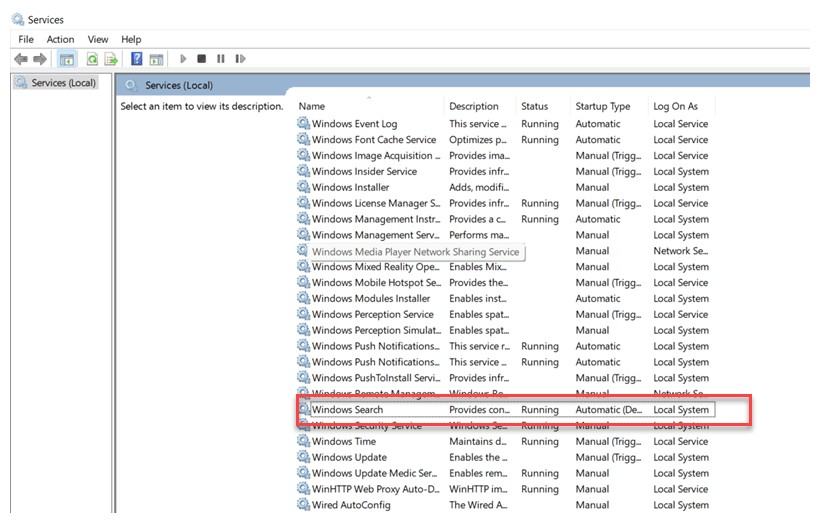The width and height of the screenshot is (820, 523).
Task: Sort by the Startup Type column header
Action: pos(602,106)
